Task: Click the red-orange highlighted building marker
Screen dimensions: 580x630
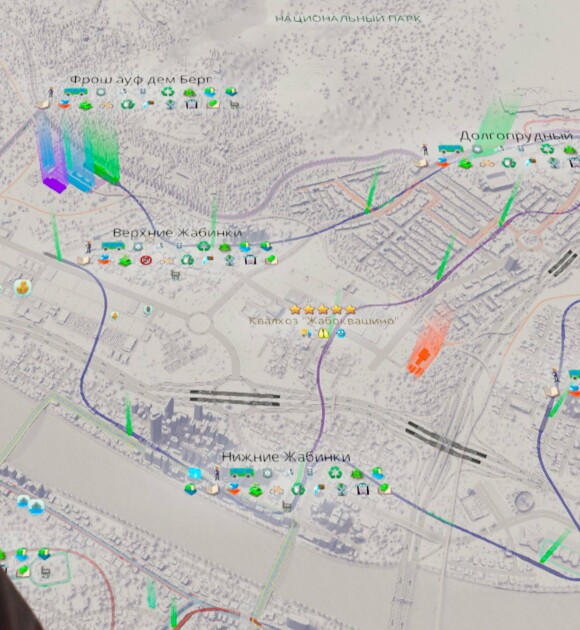Action: pos(427,344)
